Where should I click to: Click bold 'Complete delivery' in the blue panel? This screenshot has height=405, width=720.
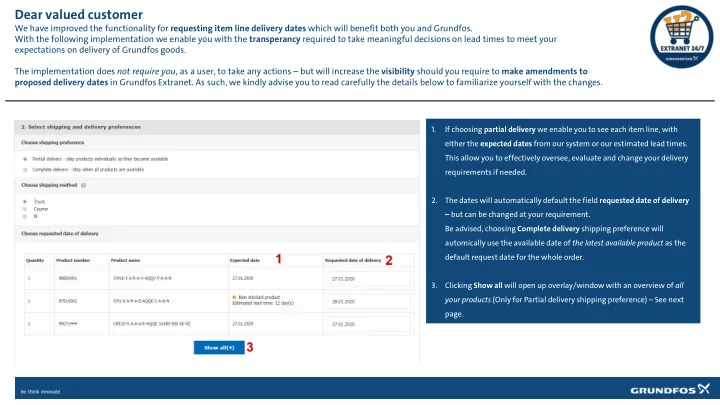pyautogui.click(x=548, y=229)
